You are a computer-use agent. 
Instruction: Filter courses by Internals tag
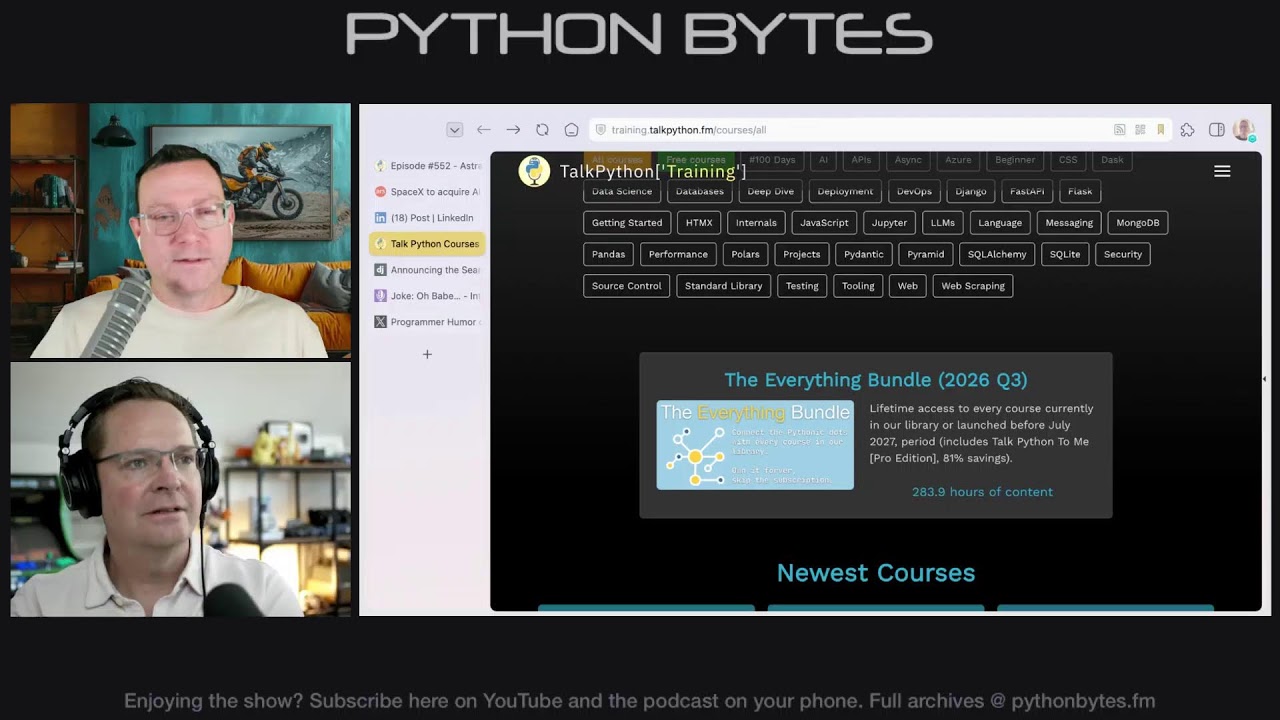[756, 223]
